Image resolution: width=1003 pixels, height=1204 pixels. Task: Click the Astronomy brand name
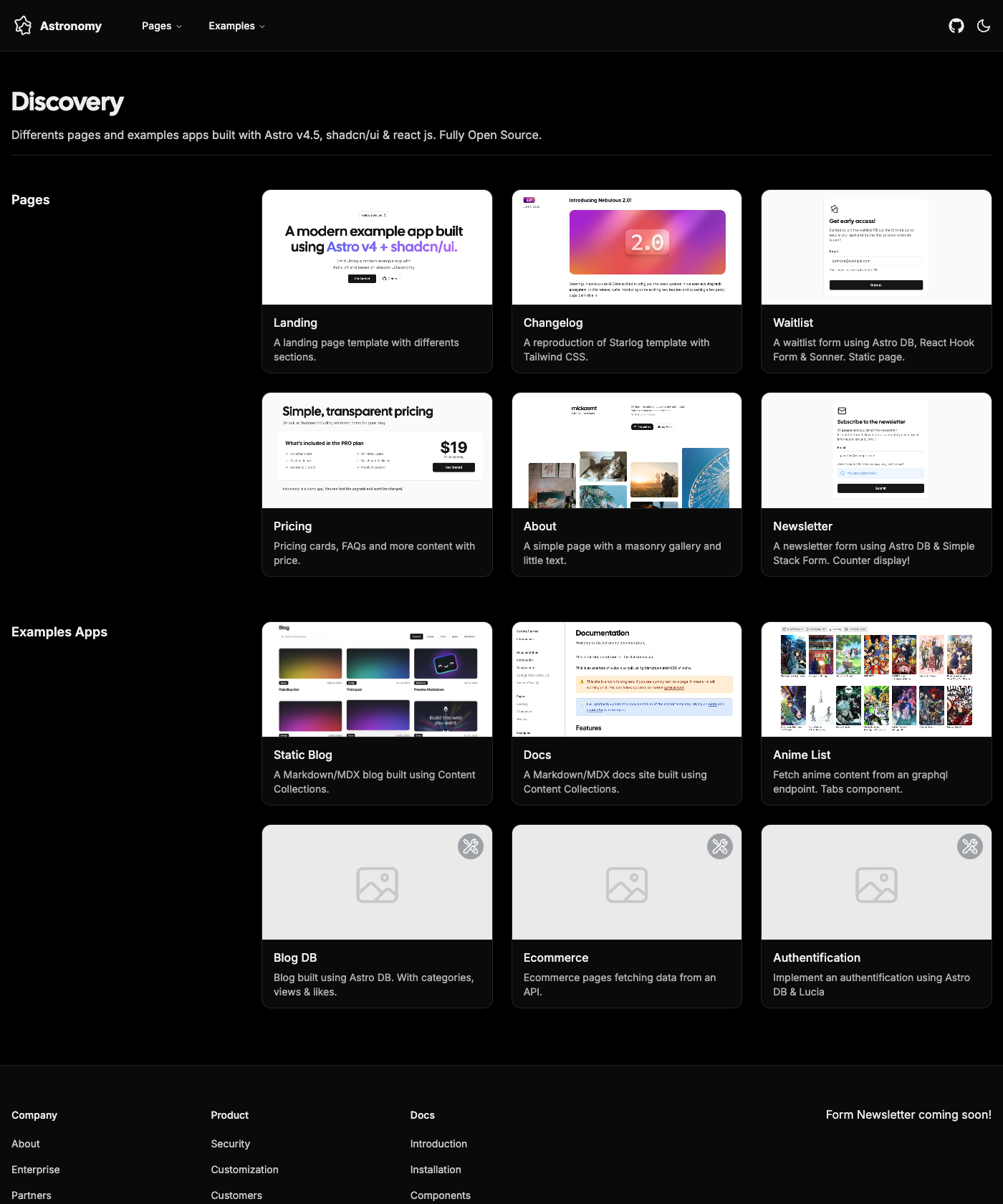click(x=71, y=26)
